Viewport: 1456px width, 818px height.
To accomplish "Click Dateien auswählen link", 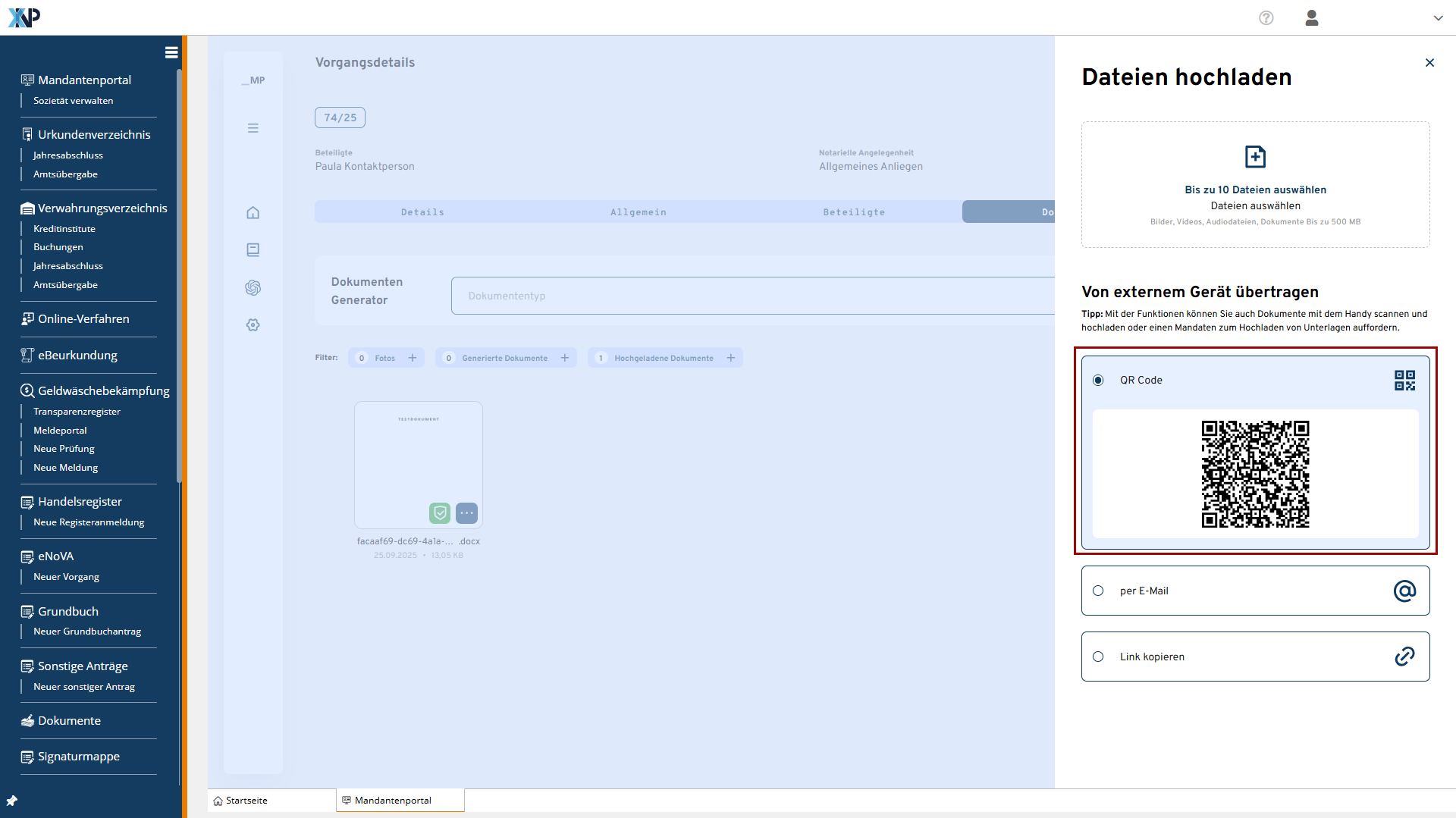I will click(1256, 206).
